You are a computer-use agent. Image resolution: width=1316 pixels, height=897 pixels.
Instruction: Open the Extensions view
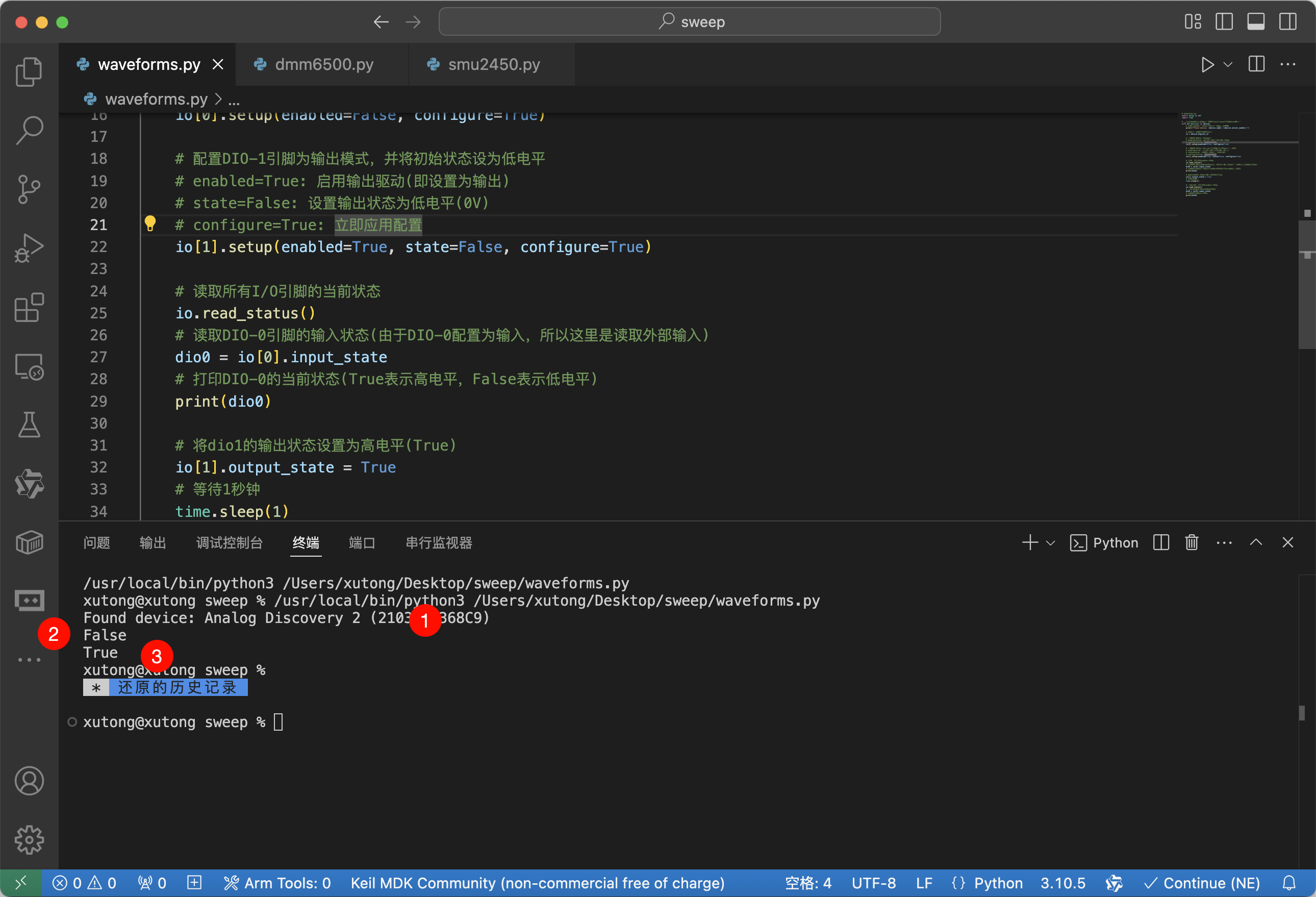tap(29, 308)
